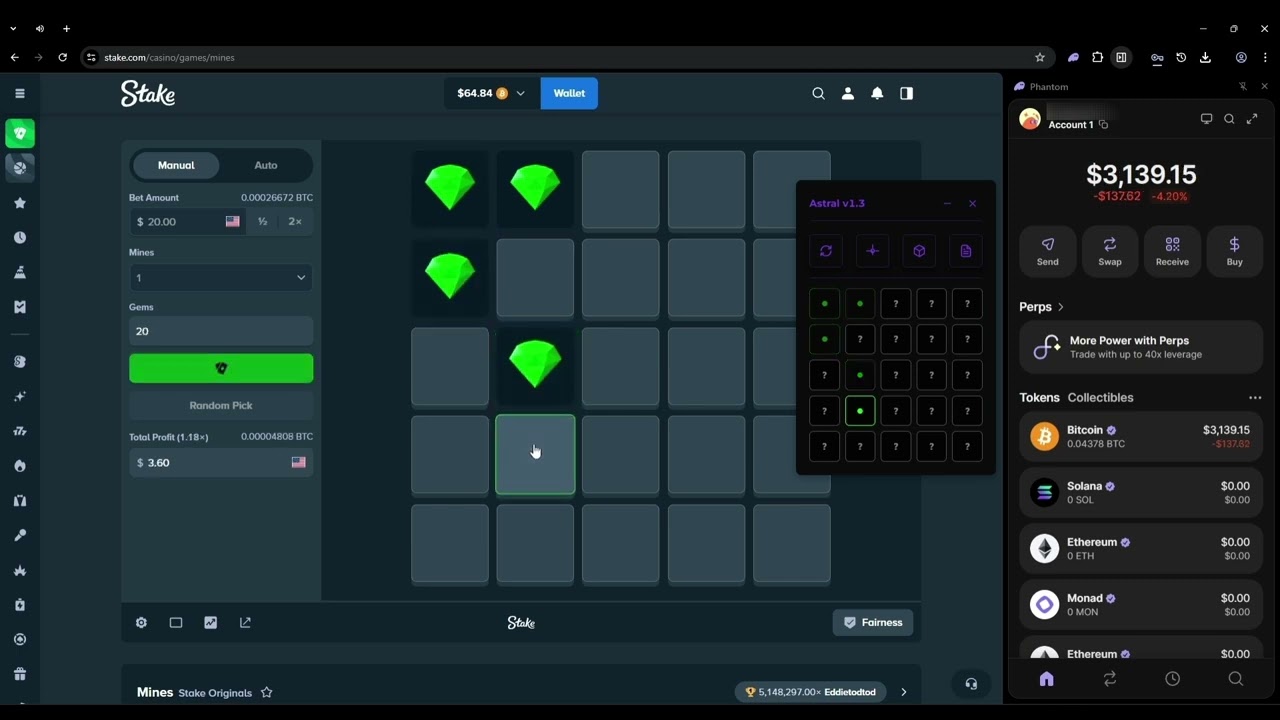Click the Stake search magnifier icon
1280x720 pixels.
pyautogui.click(x=818, y=93)
